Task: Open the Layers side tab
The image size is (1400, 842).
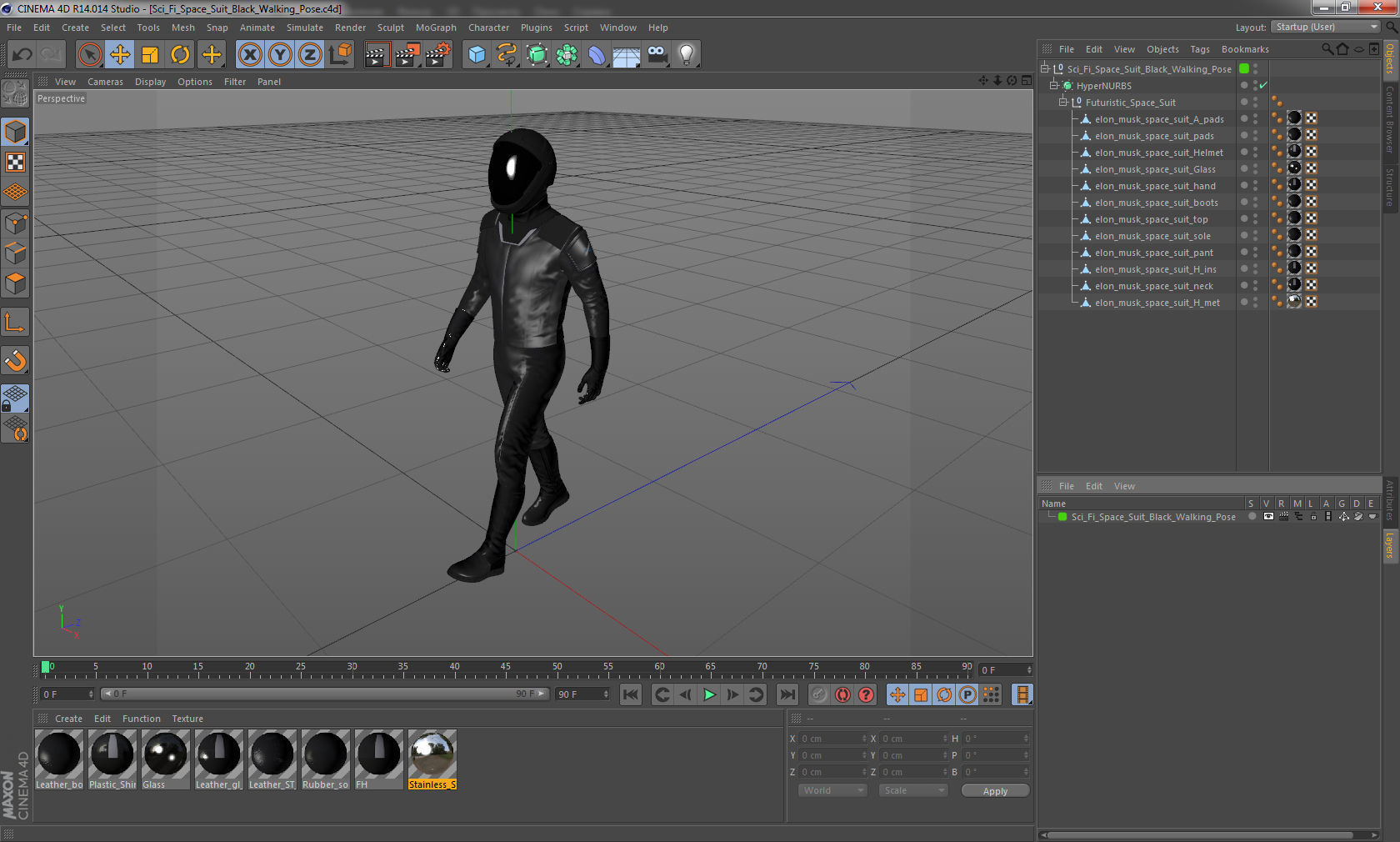Action: pos(1390,546)
